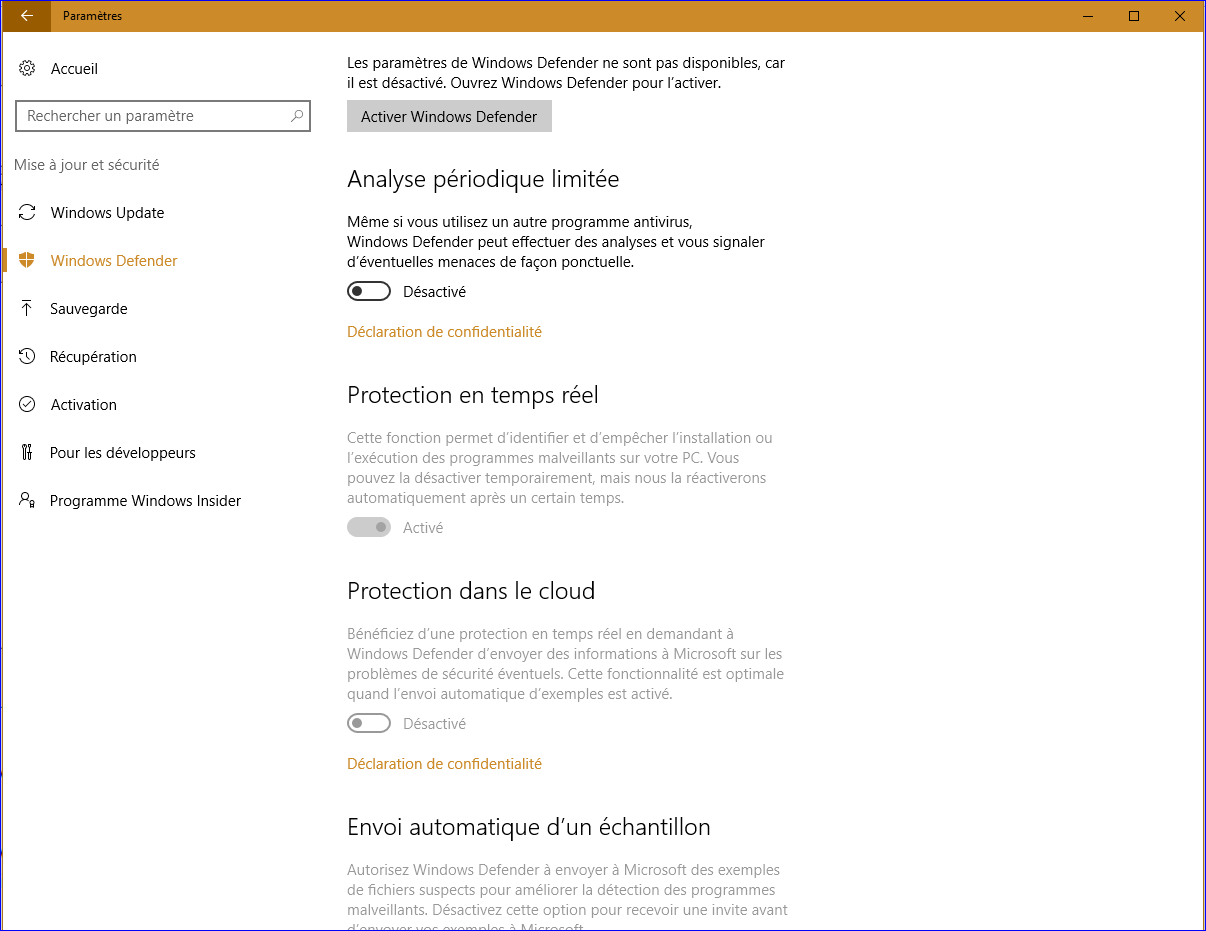Click the Sauvegarde upload arrow icon
Screen dimensions: 1206x931
[x=27, y=309]
